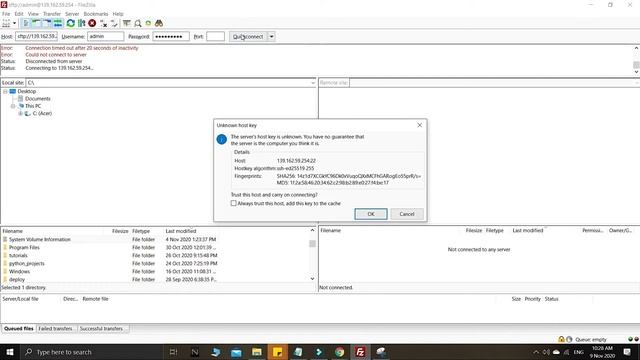Screen dimensions: 640x360
Task: Toggle the remote directory tree view
Action: point(47,23)
